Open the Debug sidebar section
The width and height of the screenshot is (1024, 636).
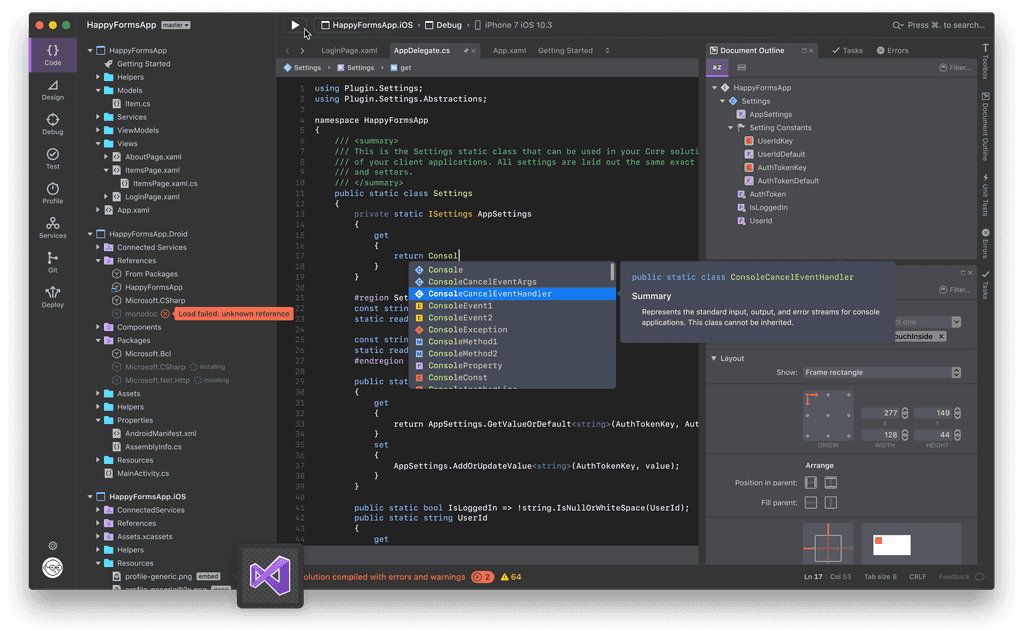(52, 123)
